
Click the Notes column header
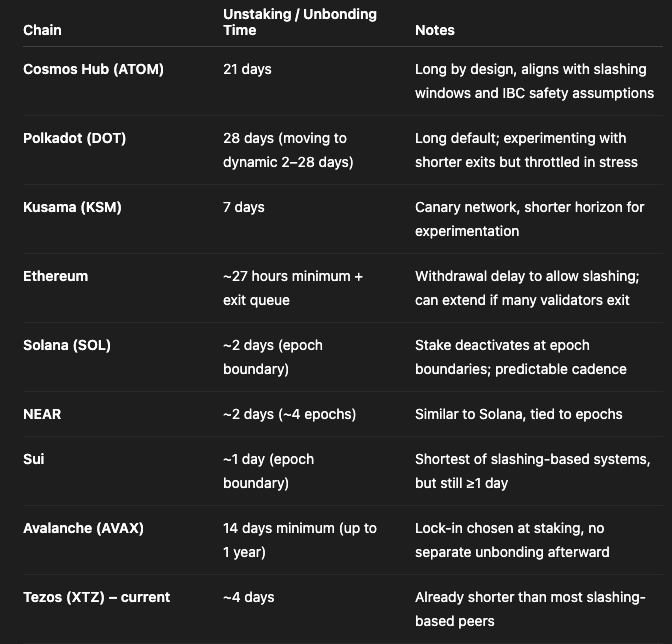click(x=435, y=30)
